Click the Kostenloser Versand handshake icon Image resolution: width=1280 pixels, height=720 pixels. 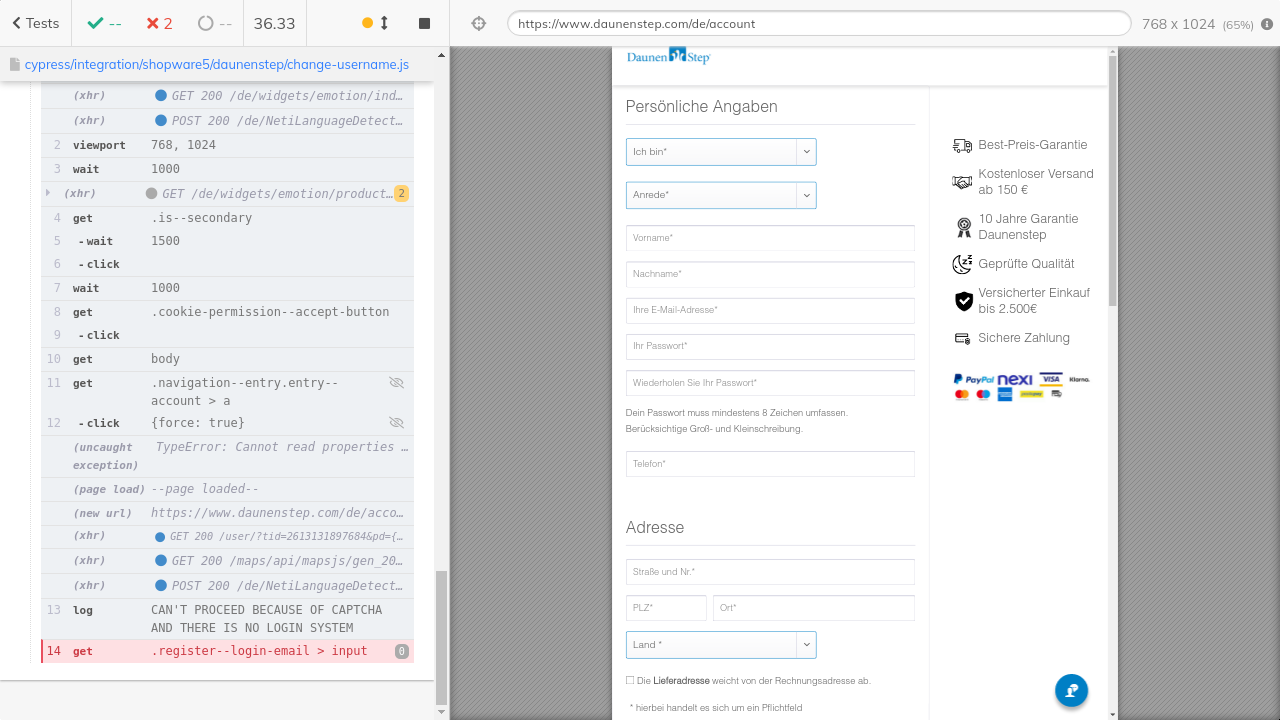962,182
